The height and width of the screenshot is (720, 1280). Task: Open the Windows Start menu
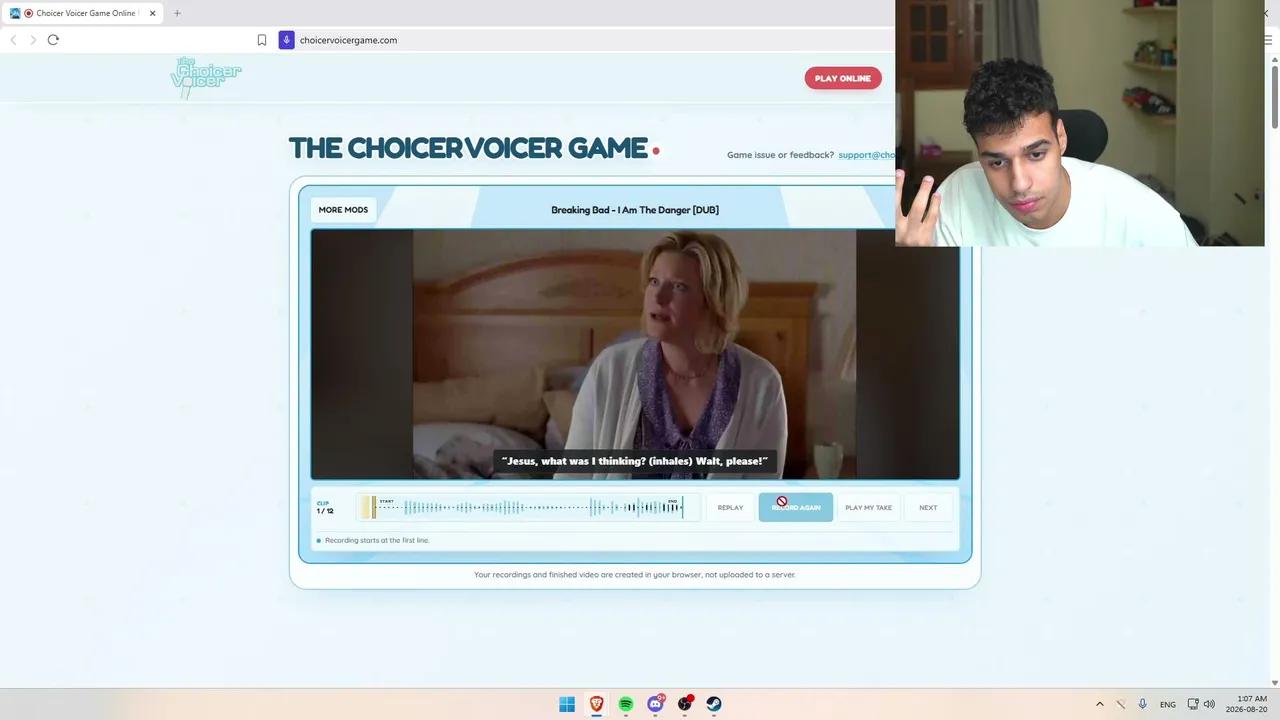[567, 704]
